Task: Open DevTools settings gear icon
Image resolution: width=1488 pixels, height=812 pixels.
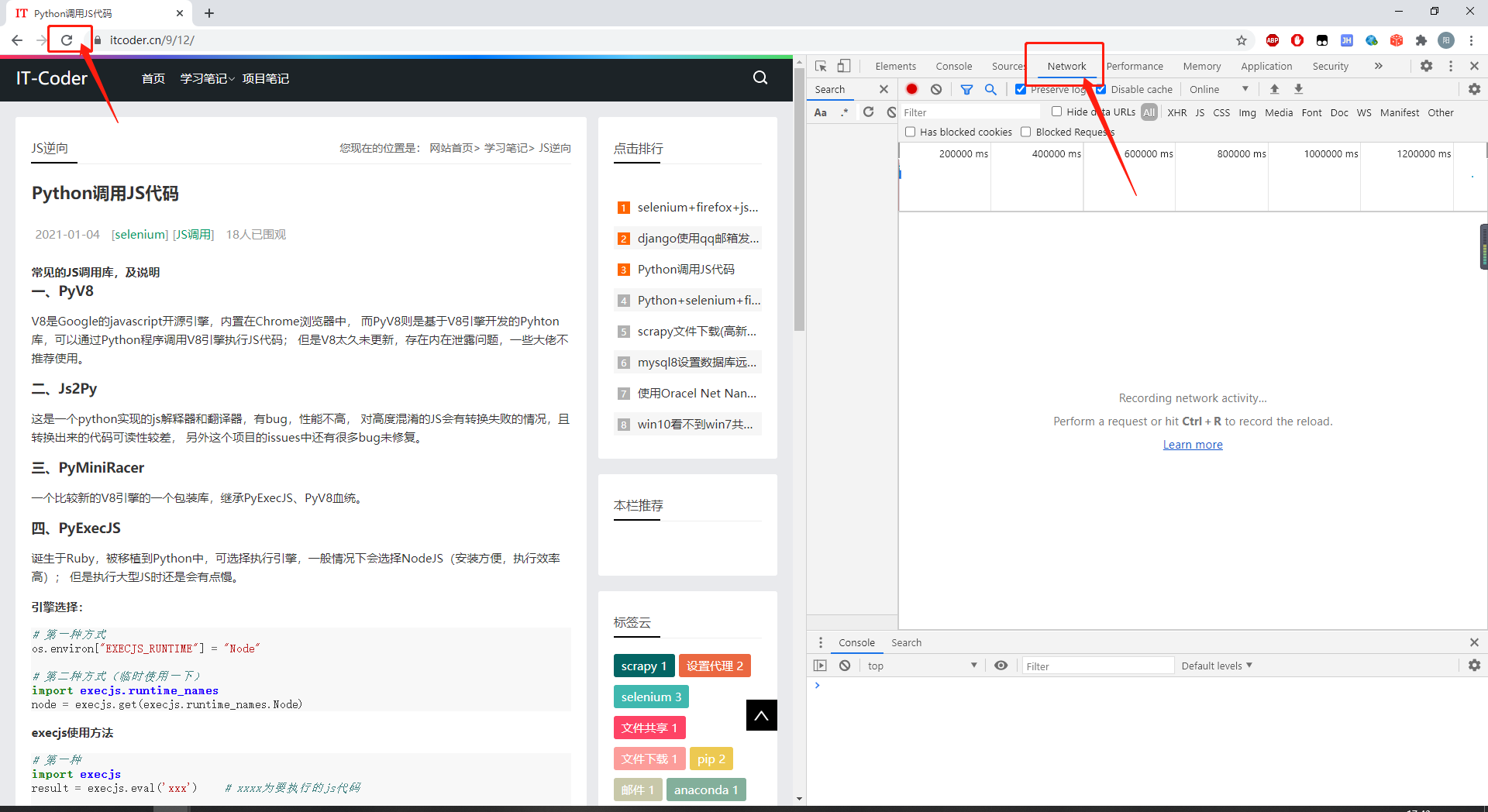Action: click(1426, 66)
